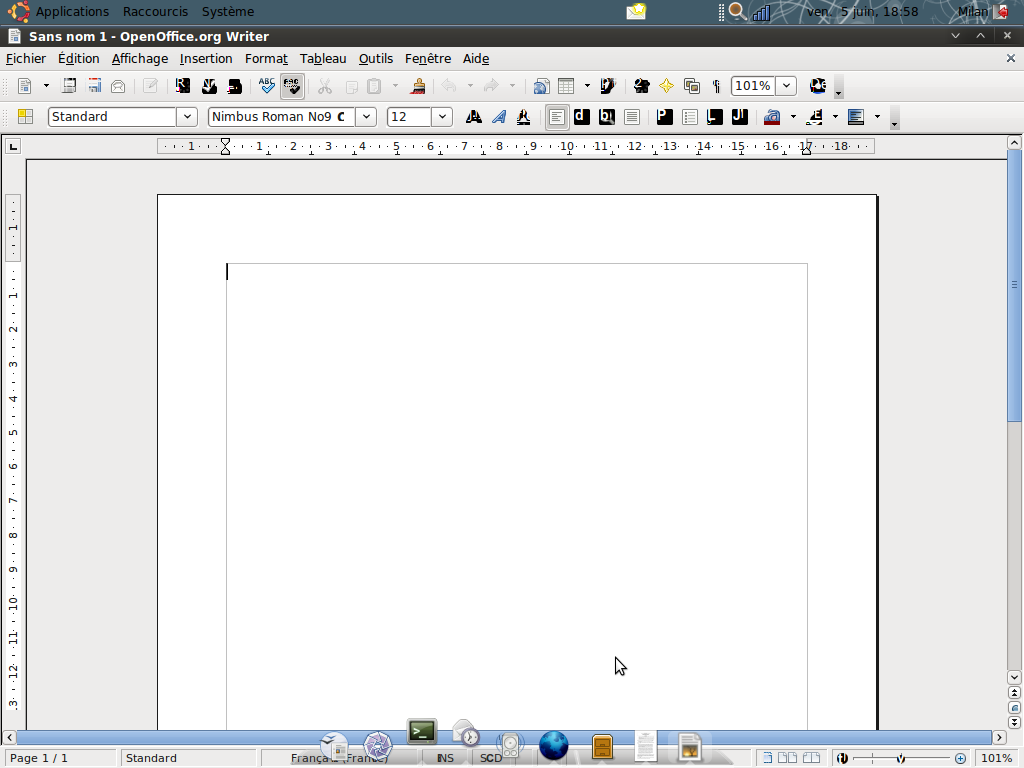Open the Insertion menu

pyautogui.click(x=206, y=59)
